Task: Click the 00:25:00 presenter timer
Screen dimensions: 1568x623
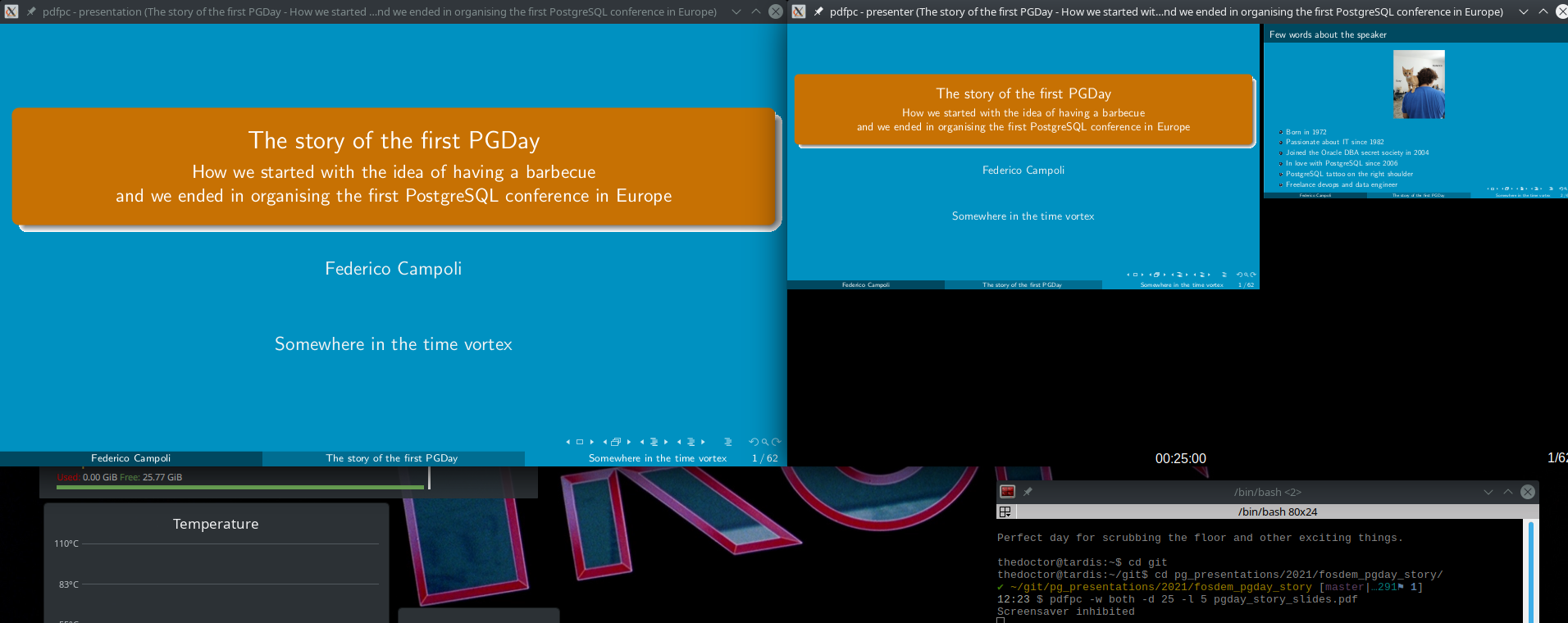Action: point(1180,458)
